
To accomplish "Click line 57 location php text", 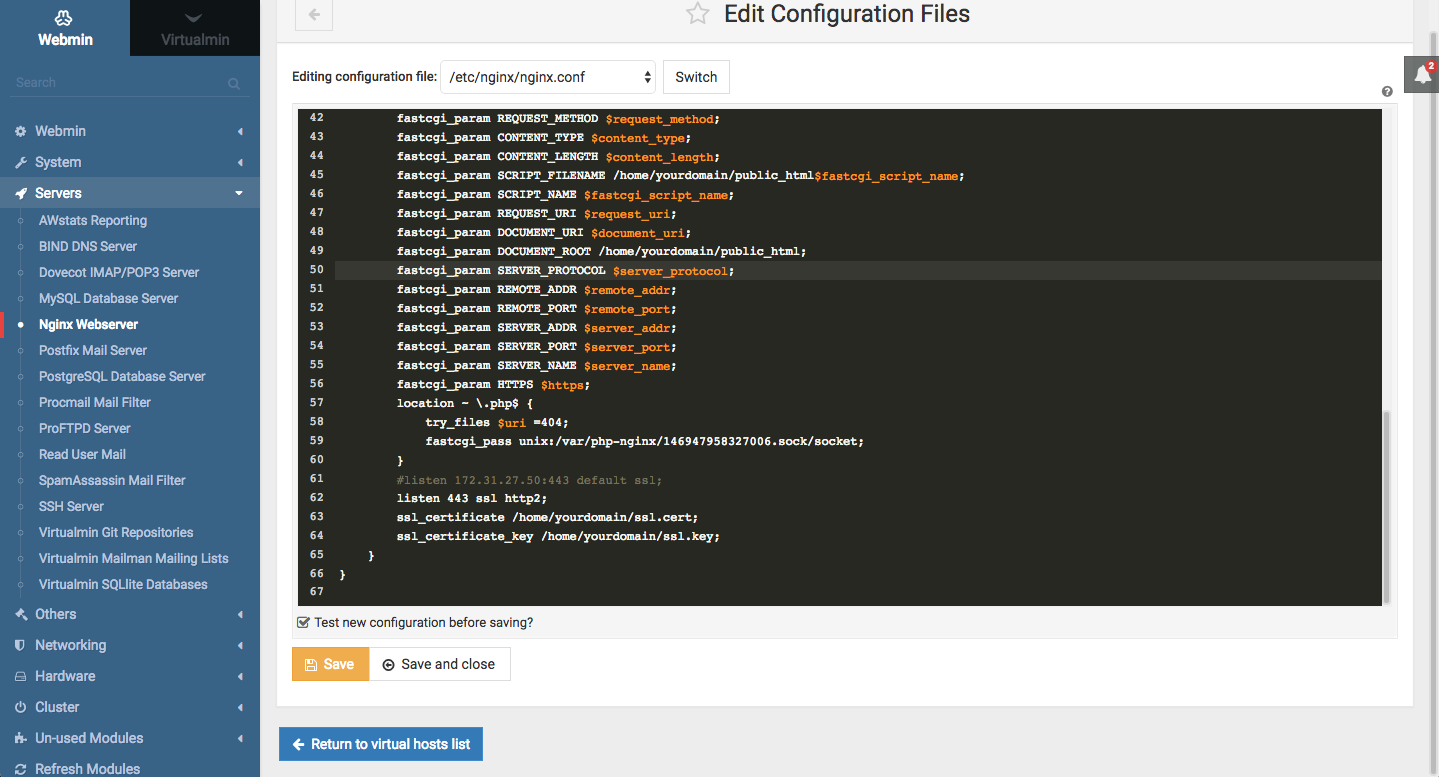I will coord(465,403).
